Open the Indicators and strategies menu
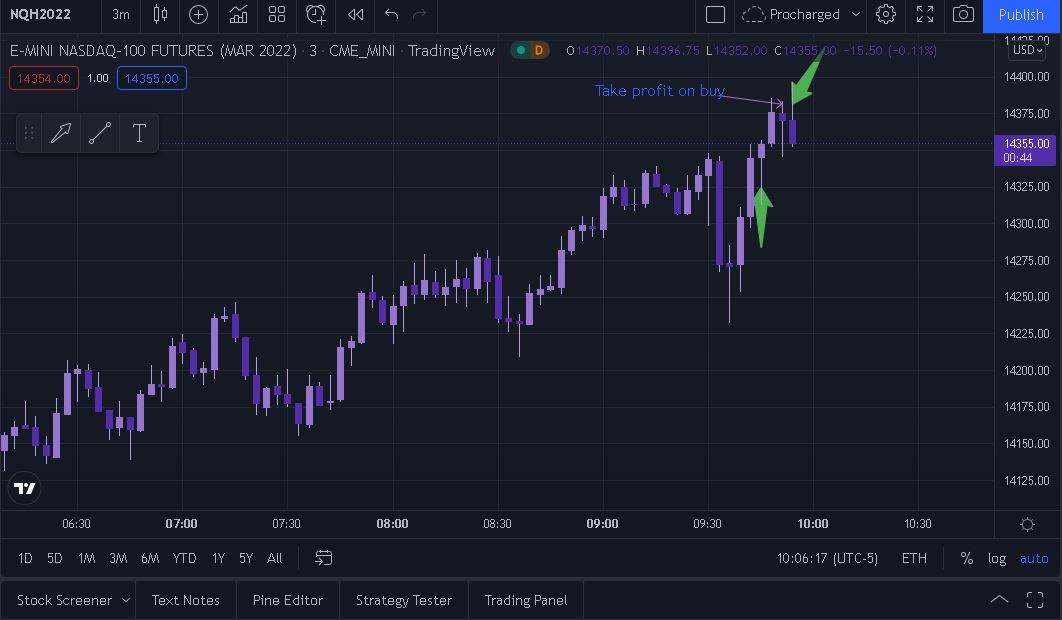Image resolution: width=1062 pixels, height=620 pixels. pos(238,14)
